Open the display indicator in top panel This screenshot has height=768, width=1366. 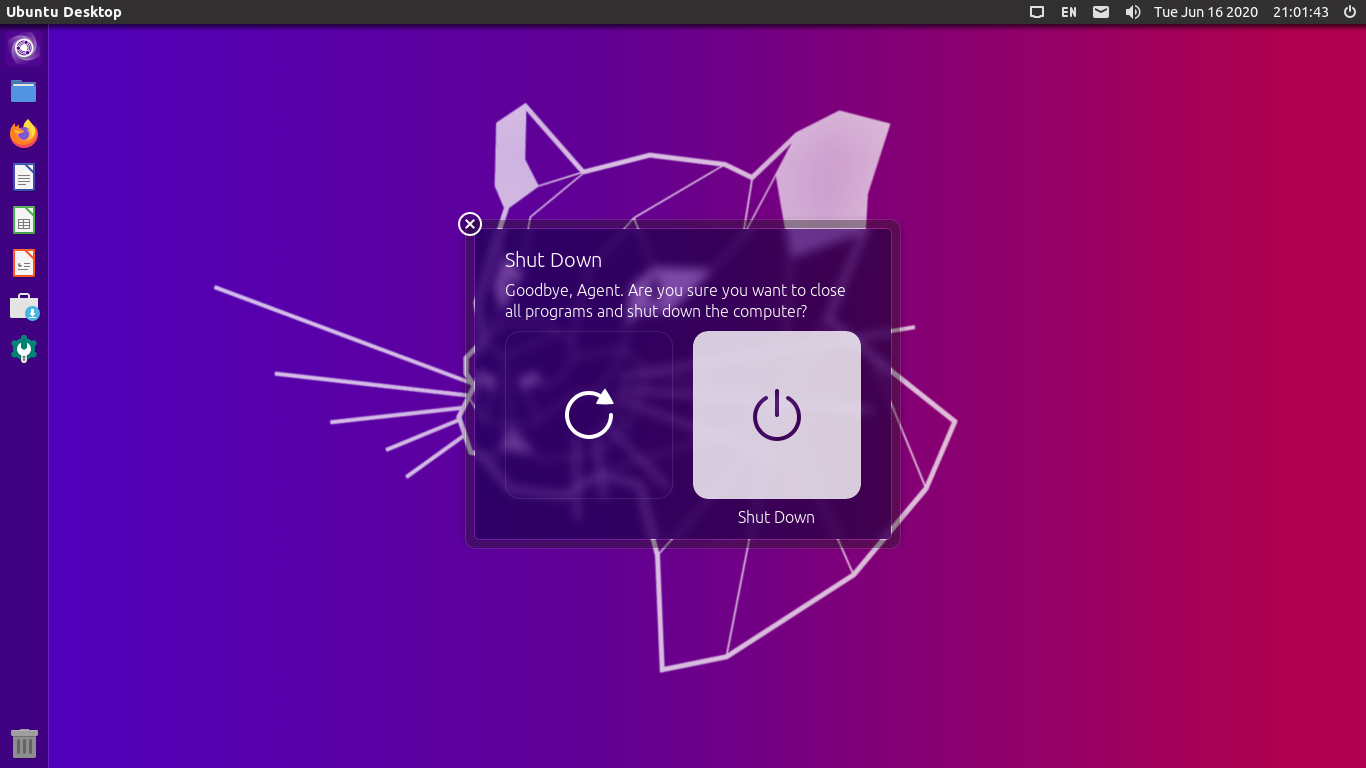click(x=1037, y=12)
